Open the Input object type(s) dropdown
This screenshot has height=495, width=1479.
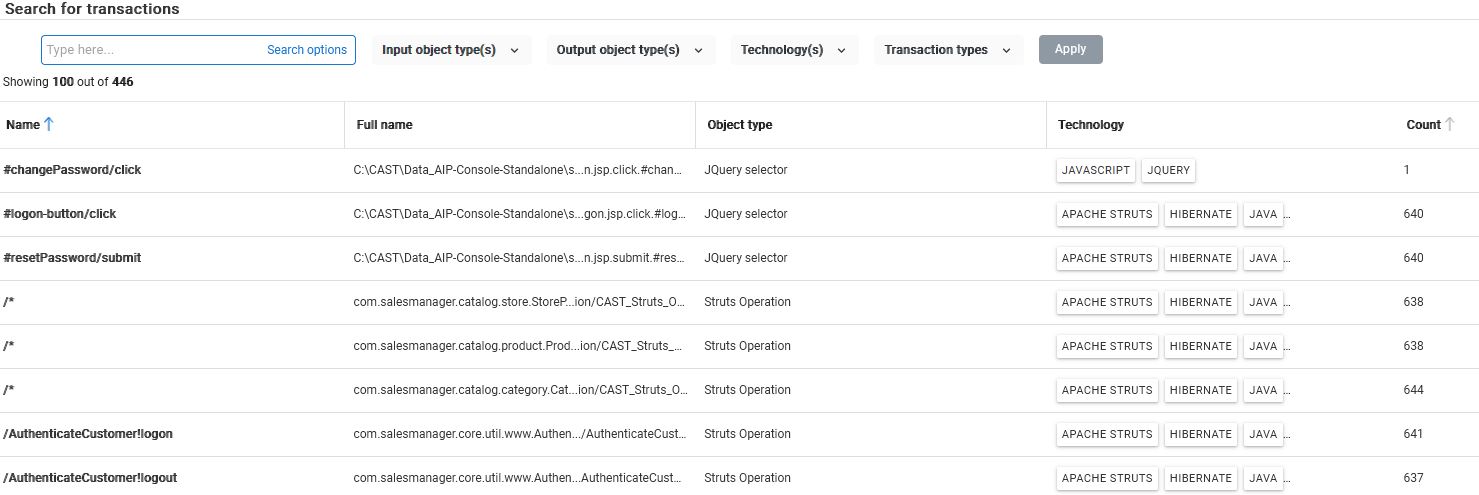[451, 50]
